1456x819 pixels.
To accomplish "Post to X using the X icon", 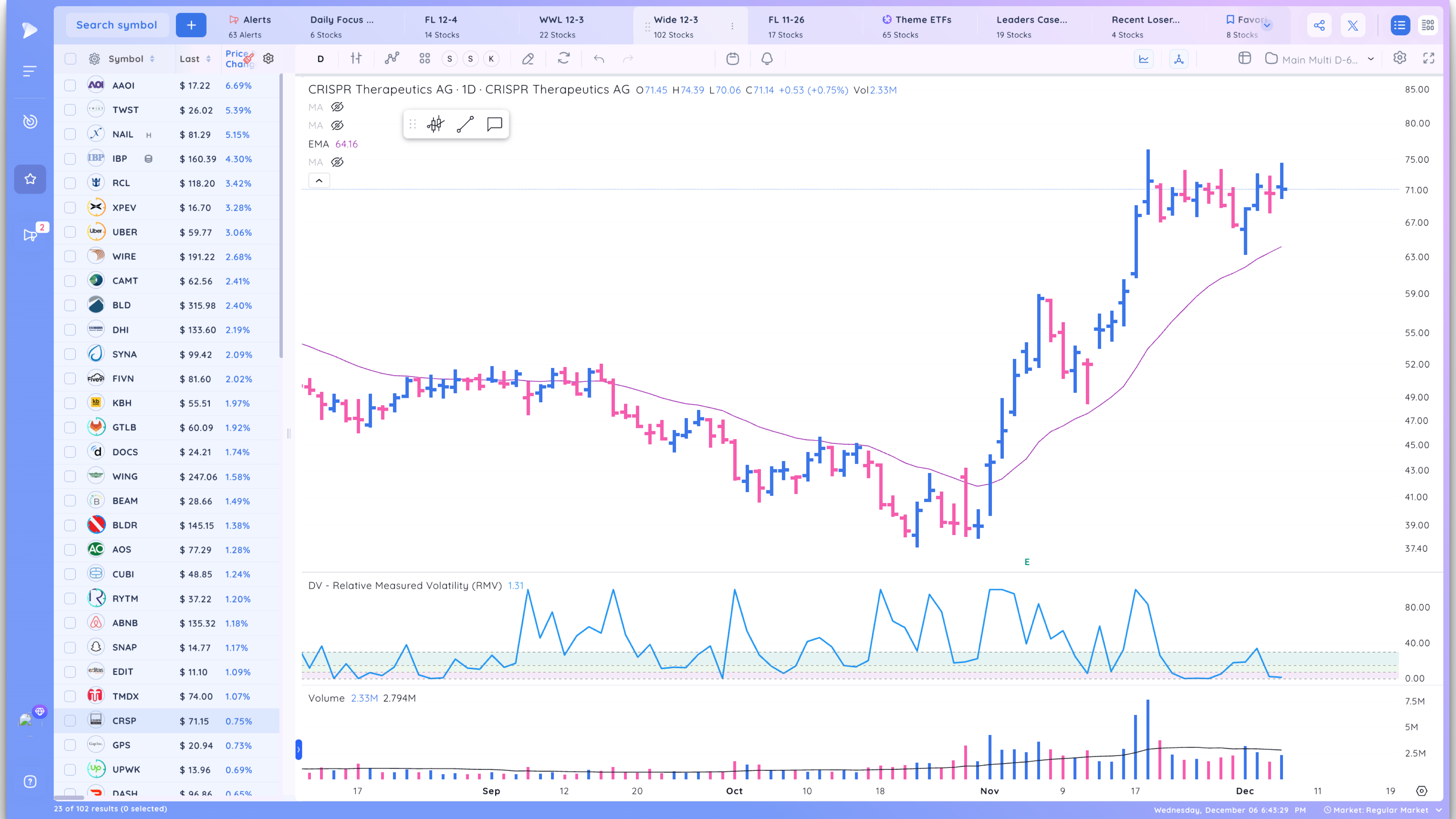I will point(1353,25).
